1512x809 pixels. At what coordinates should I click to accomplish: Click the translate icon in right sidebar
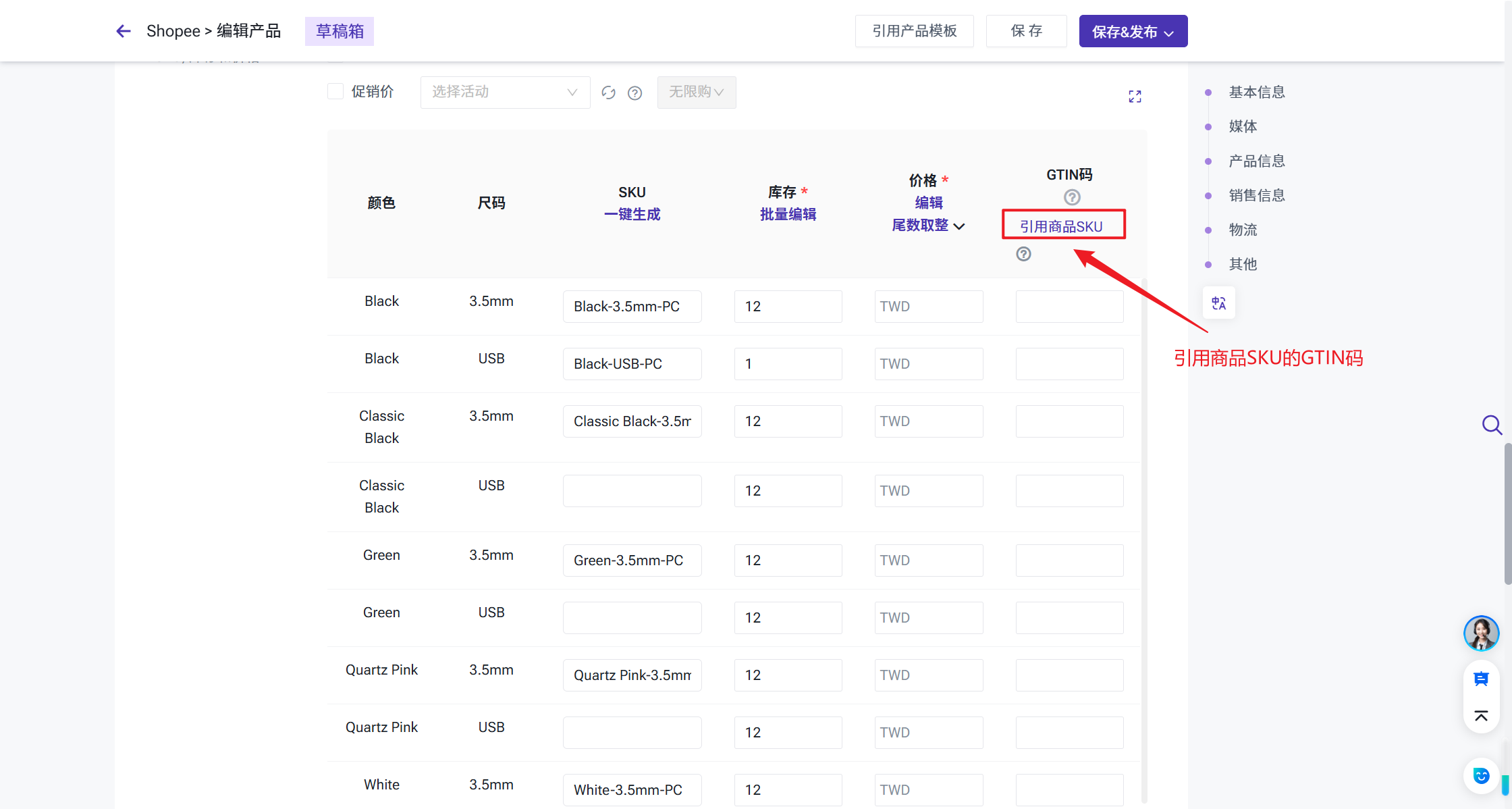pyautogui.click(x=1218, y=303)
